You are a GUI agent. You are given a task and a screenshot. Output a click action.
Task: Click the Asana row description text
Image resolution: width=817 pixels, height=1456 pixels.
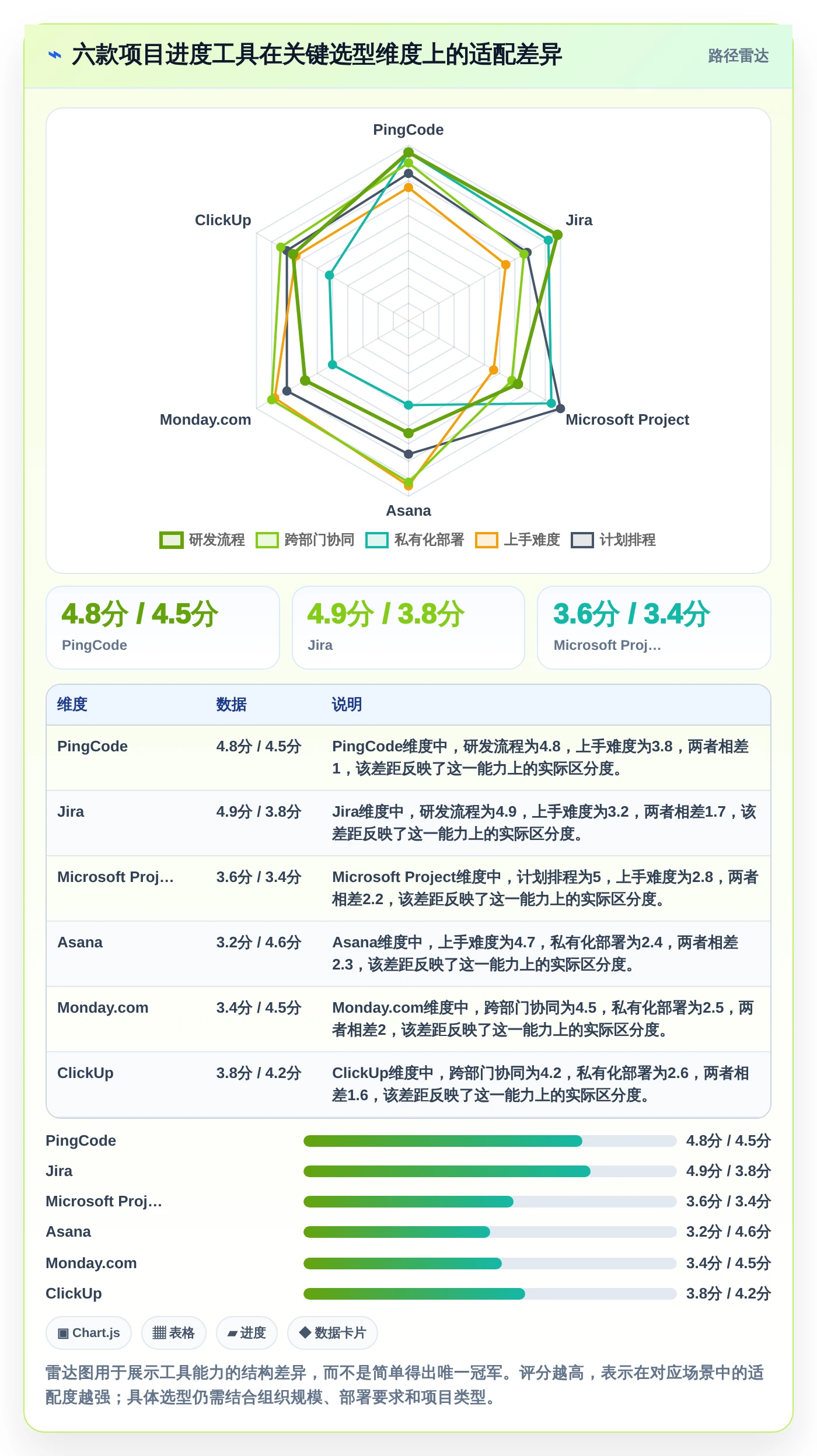click(536, 953)
